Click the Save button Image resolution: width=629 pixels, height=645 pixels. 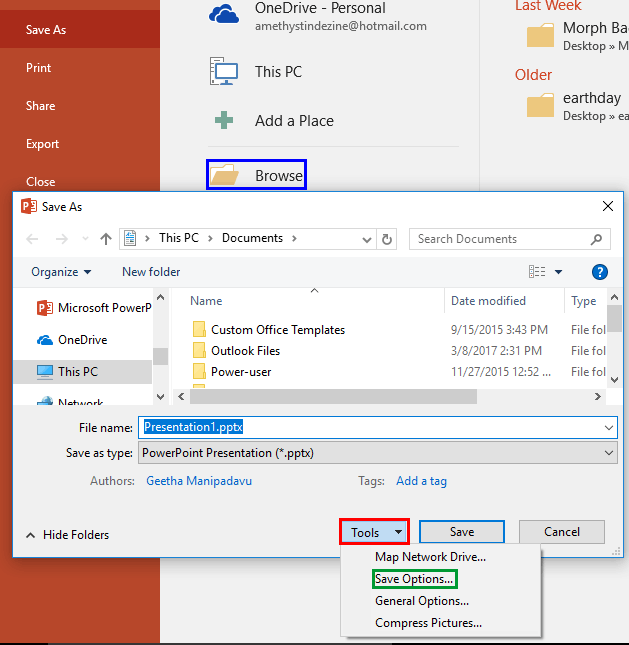tap(462, 532)
